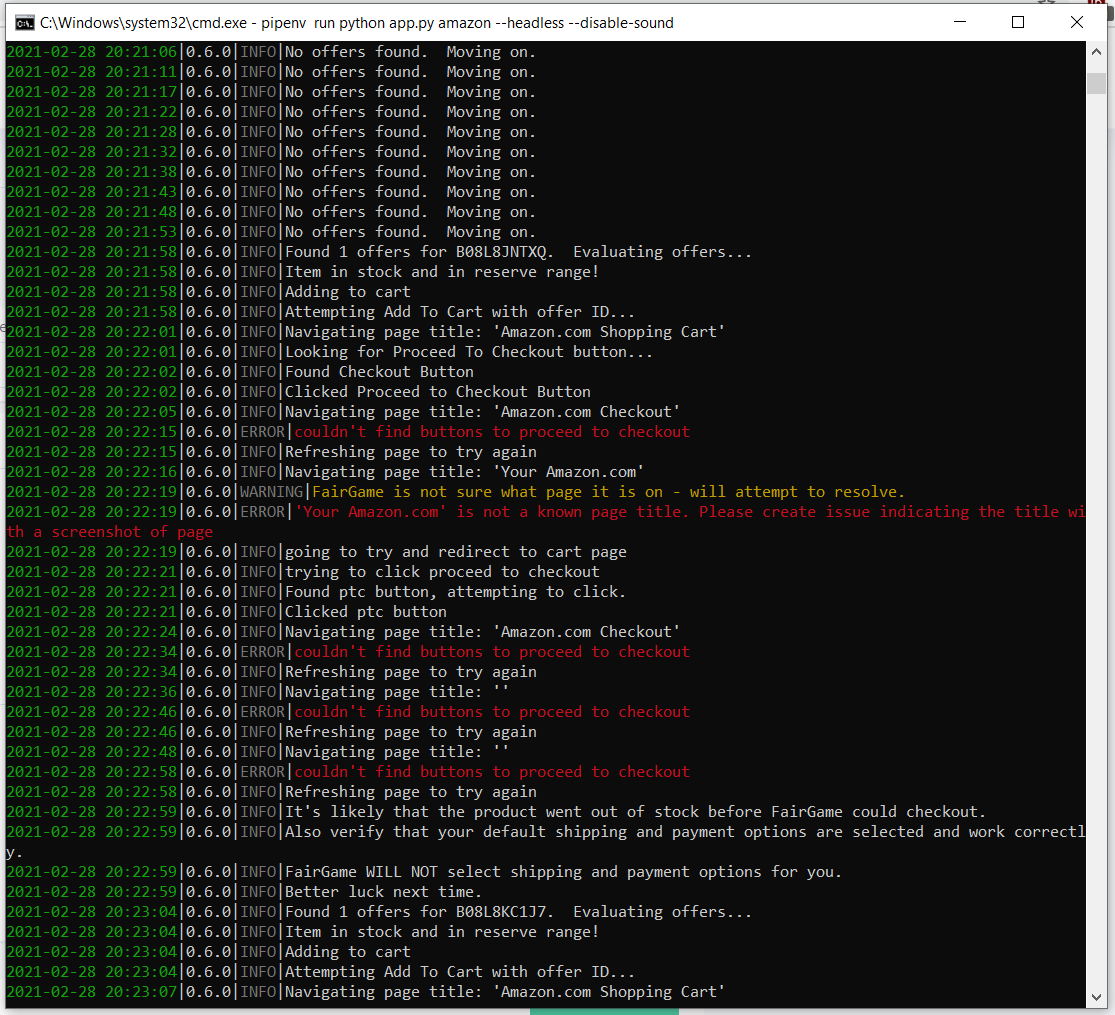1115x1015 pixels.
Task: Click 'Found 1 offers for B08L8JNTXQ' line
Action: [379, 252]
